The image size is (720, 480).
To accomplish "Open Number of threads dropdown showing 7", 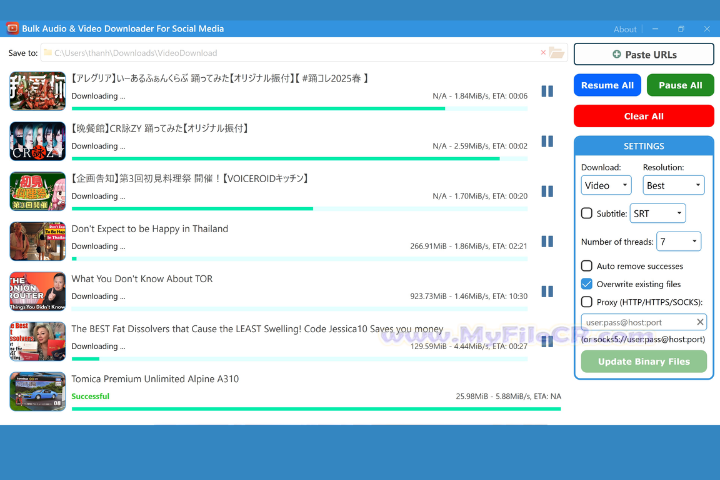I will tap(679, 241).
